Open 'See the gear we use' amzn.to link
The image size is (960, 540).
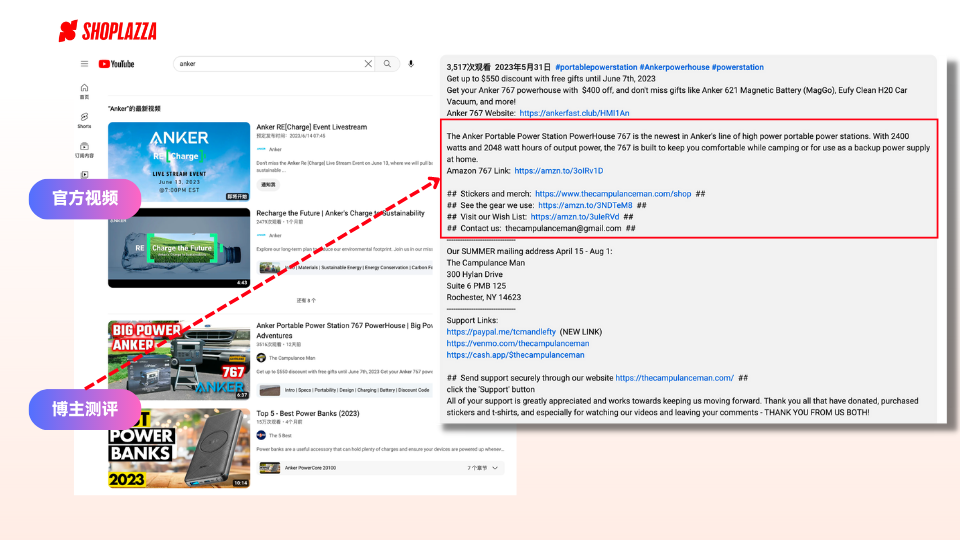click(585, 206)
